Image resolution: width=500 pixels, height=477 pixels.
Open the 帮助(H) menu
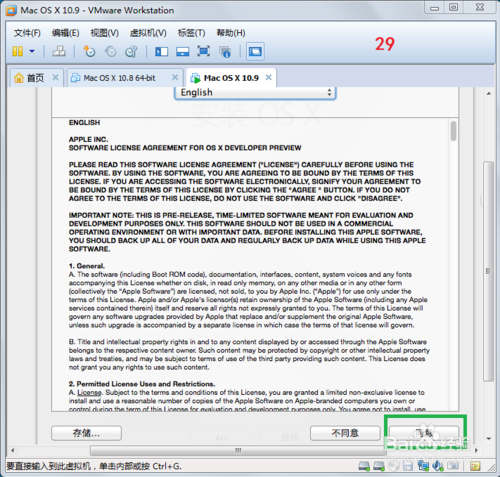(231, 33)
